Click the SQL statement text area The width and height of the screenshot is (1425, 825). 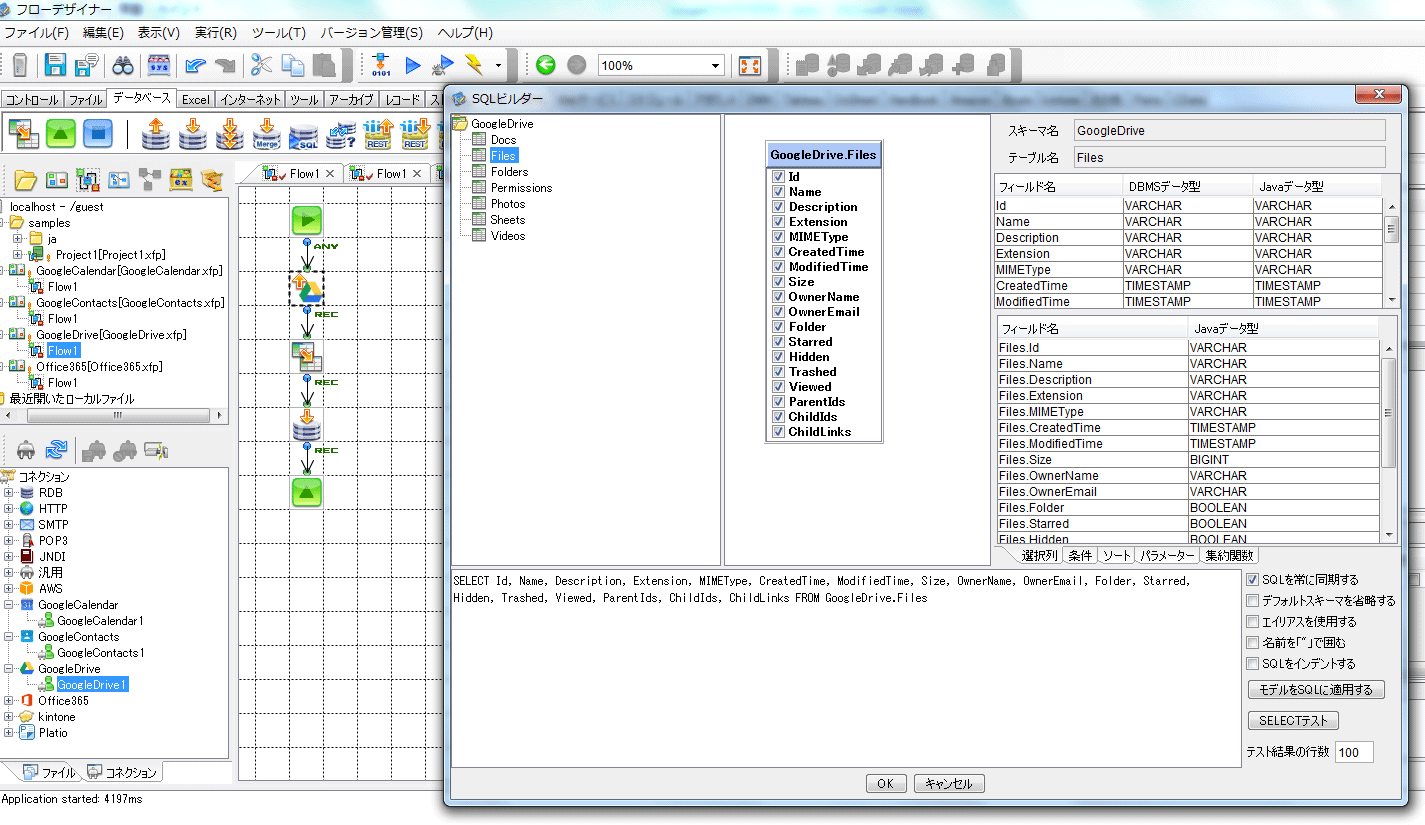(846, 668)
